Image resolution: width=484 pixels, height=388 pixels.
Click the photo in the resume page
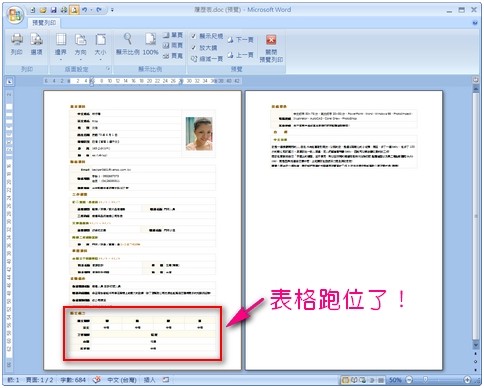tap(199, 133)
